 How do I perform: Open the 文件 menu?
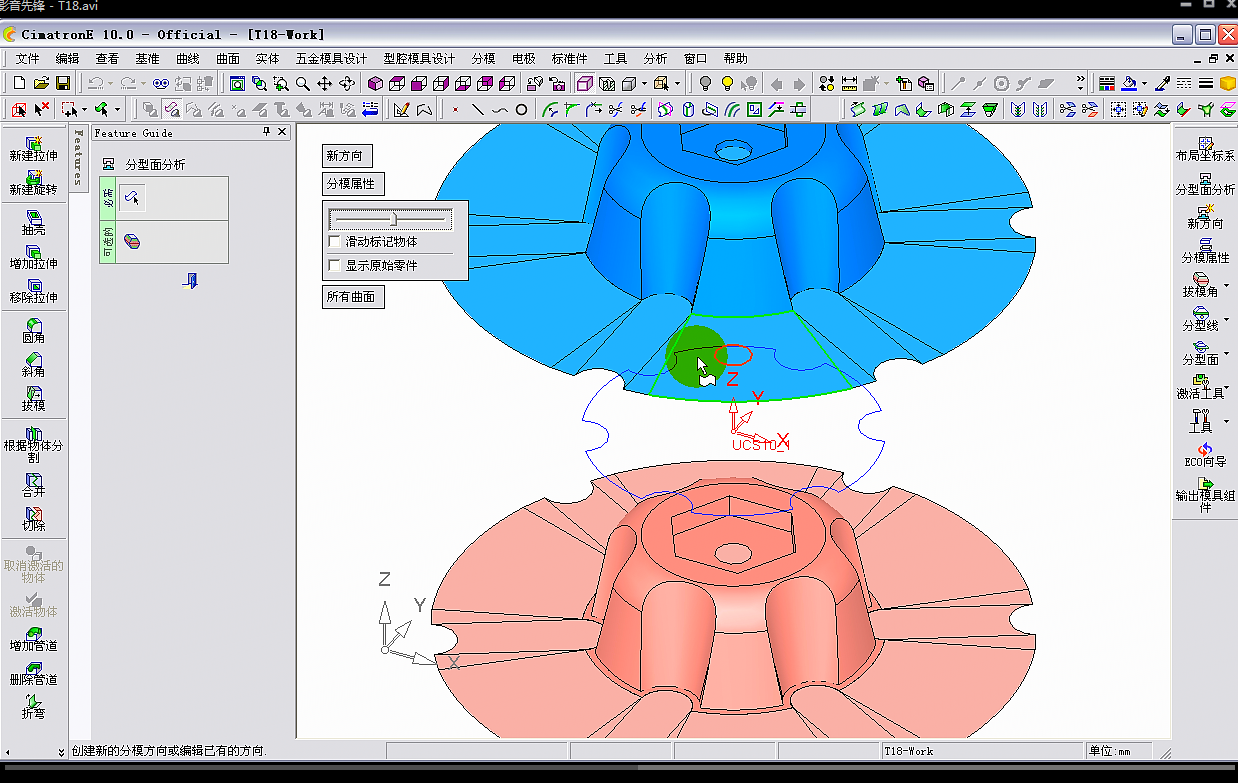(28, 59)
